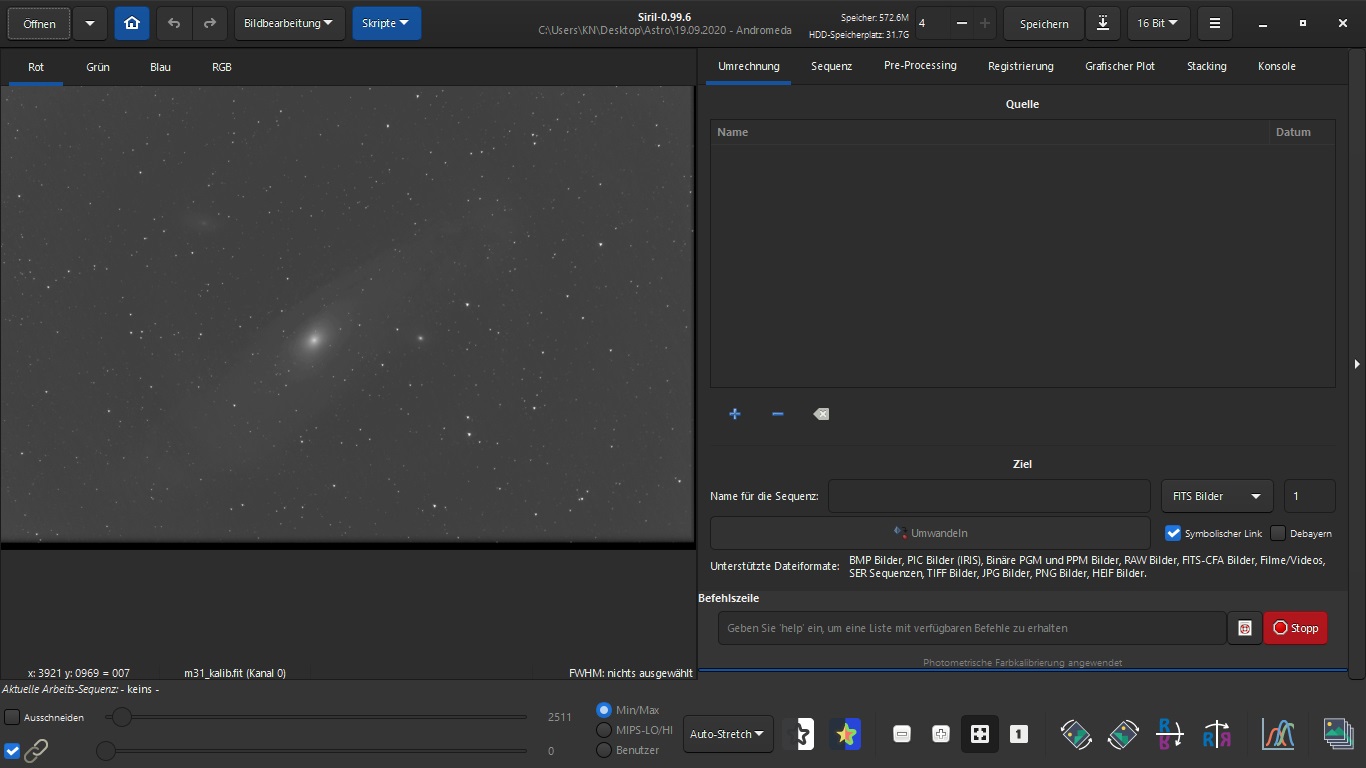Click the Speichern button
This screenshot has width=1366, height=768.
pos(1044,23)
